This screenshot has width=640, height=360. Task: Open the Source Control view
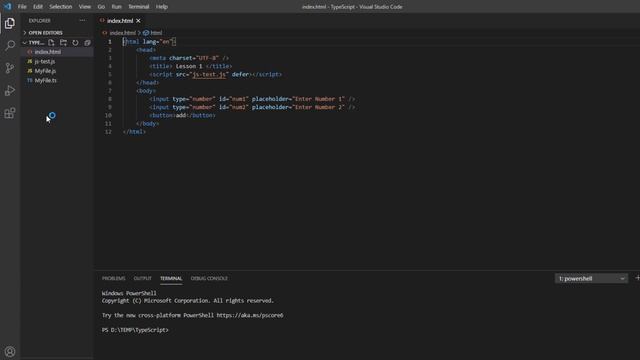tap(10, 68)
